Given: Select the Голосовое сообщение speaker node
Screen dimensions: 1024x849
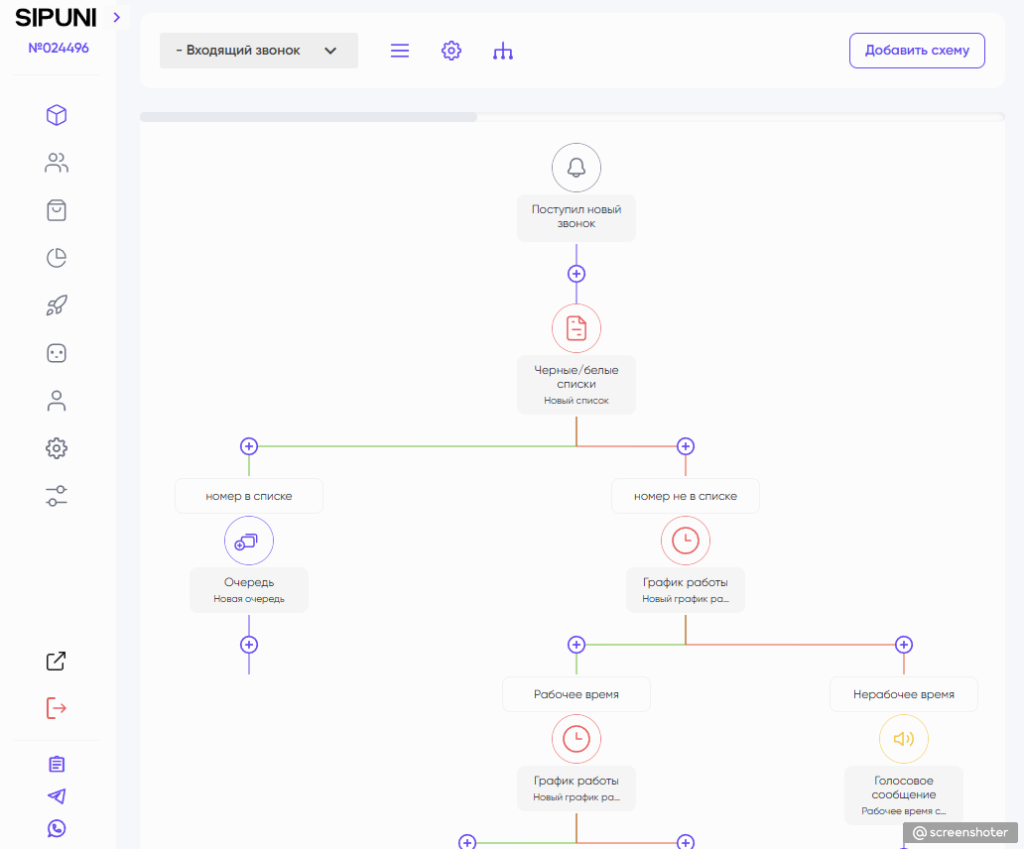Looking at the screenshot, I should [903, 739].
